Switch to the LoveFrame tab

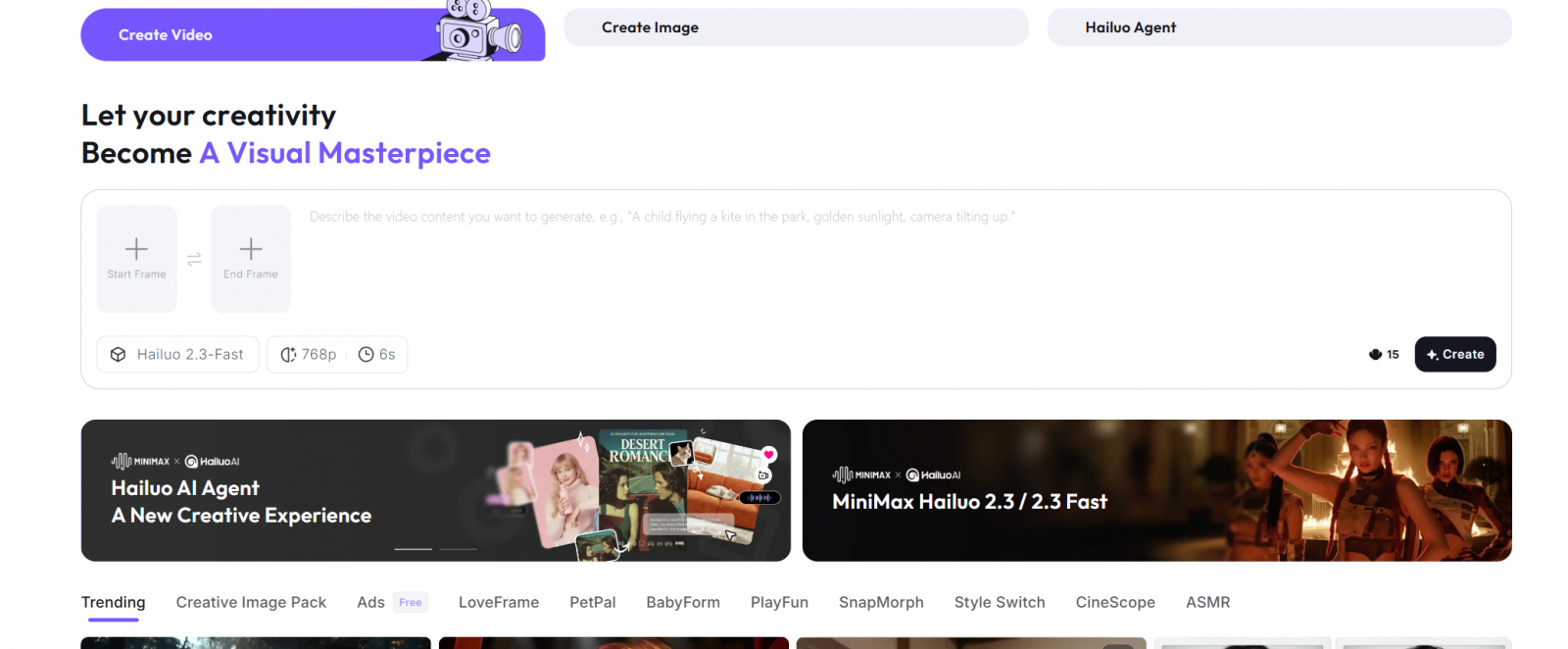point(499,602)
